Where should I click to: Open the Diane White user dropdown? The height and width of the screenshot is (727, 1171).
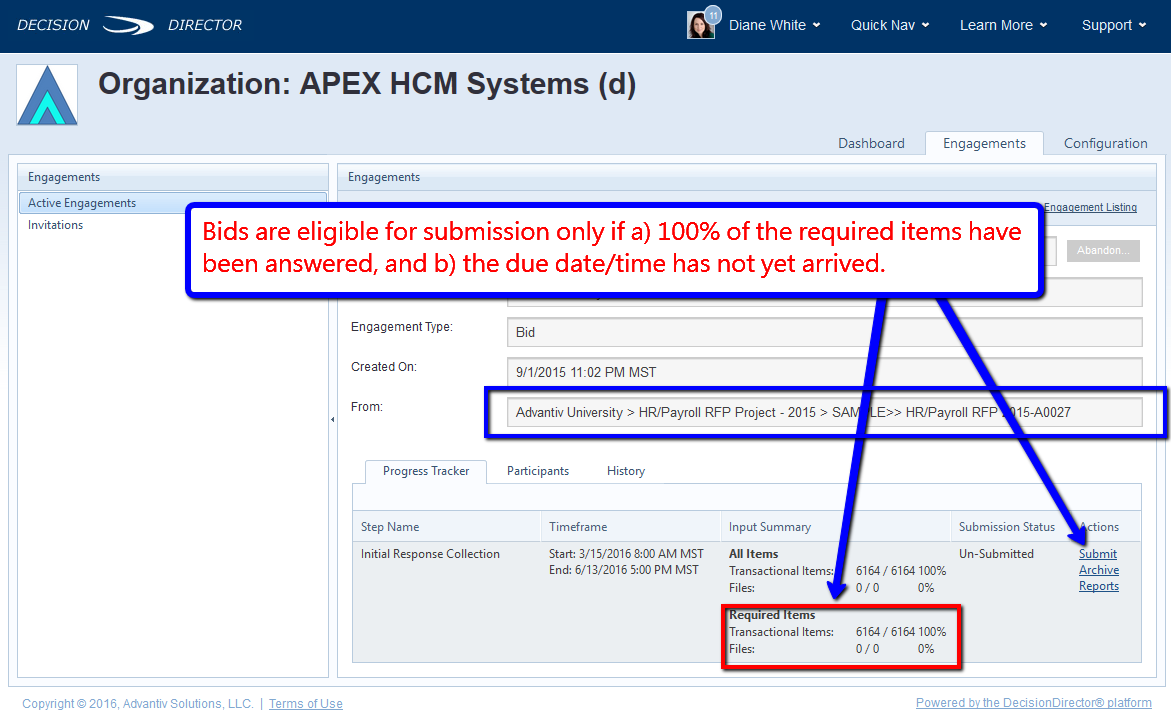(774, 25)
